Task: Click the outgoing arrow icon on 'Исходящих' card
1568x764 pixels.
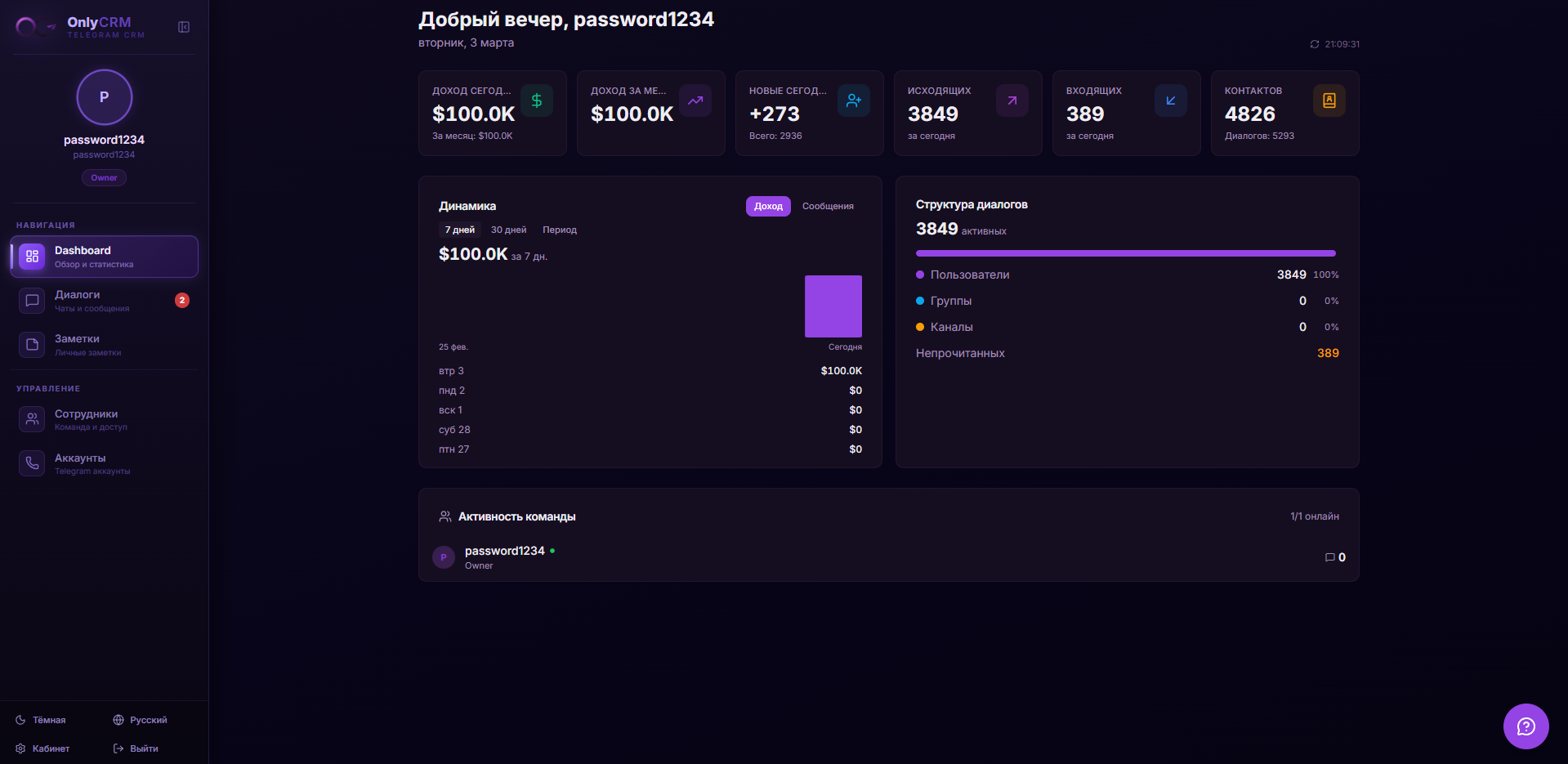Action: (x=1012, y=100)
